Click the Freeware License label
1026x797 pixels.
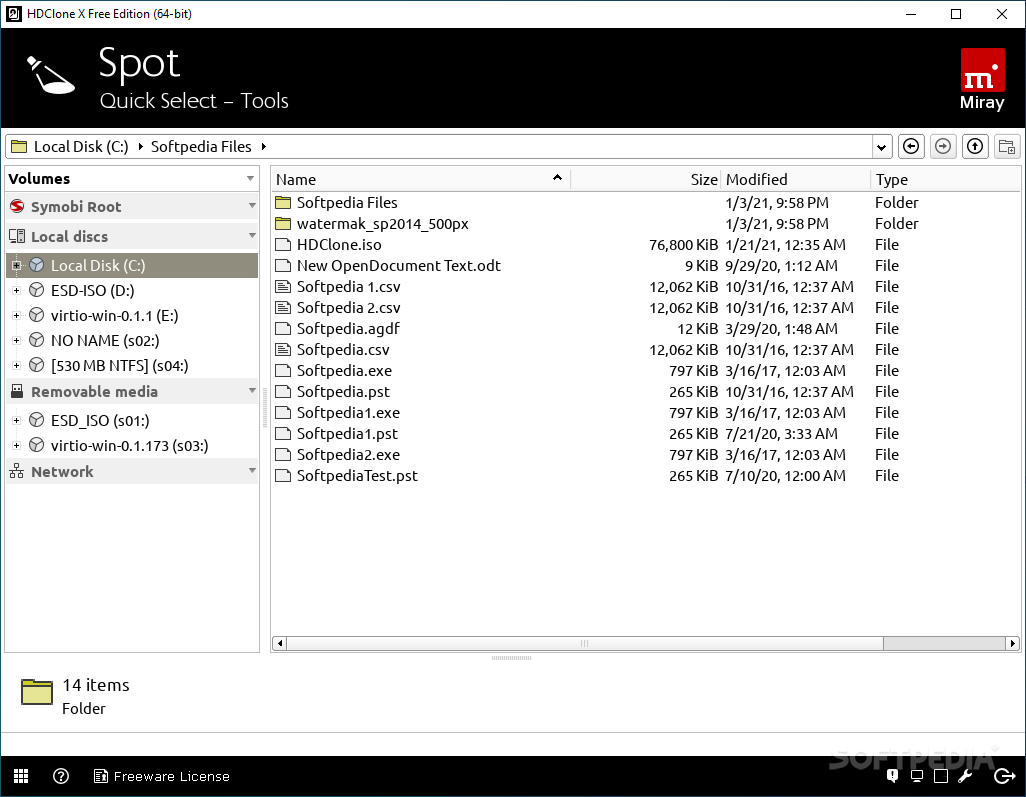click(171, 776)
